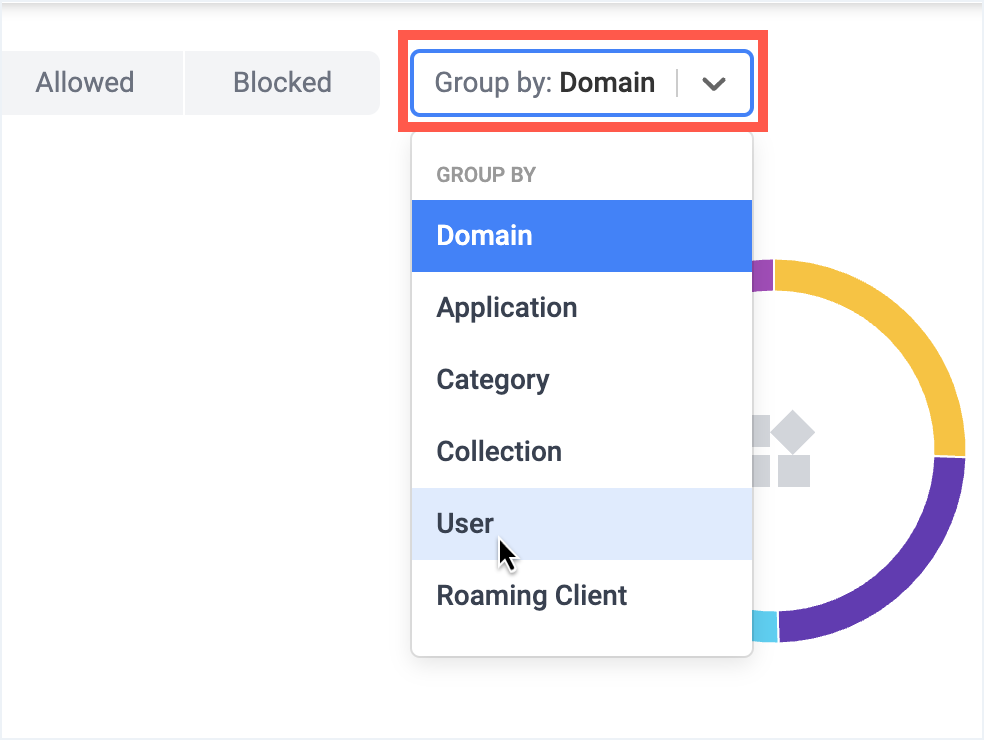This screenshot has height=740, width=984.
Task: Click the grey square left of the diamond
Action: click(761, 431)
